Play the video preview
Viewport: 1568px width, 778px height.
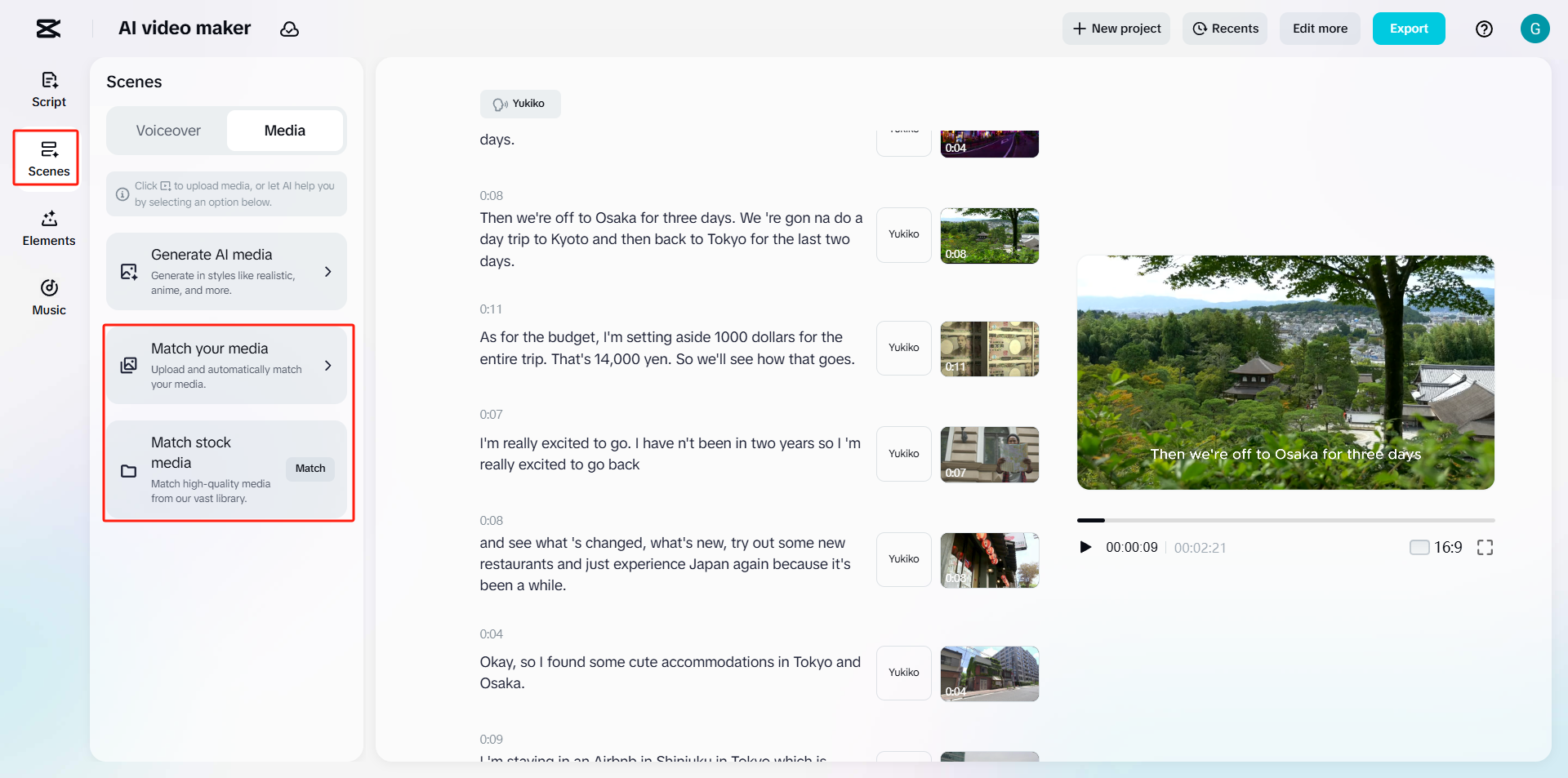pyautogui.click(x=1085, y=547)
